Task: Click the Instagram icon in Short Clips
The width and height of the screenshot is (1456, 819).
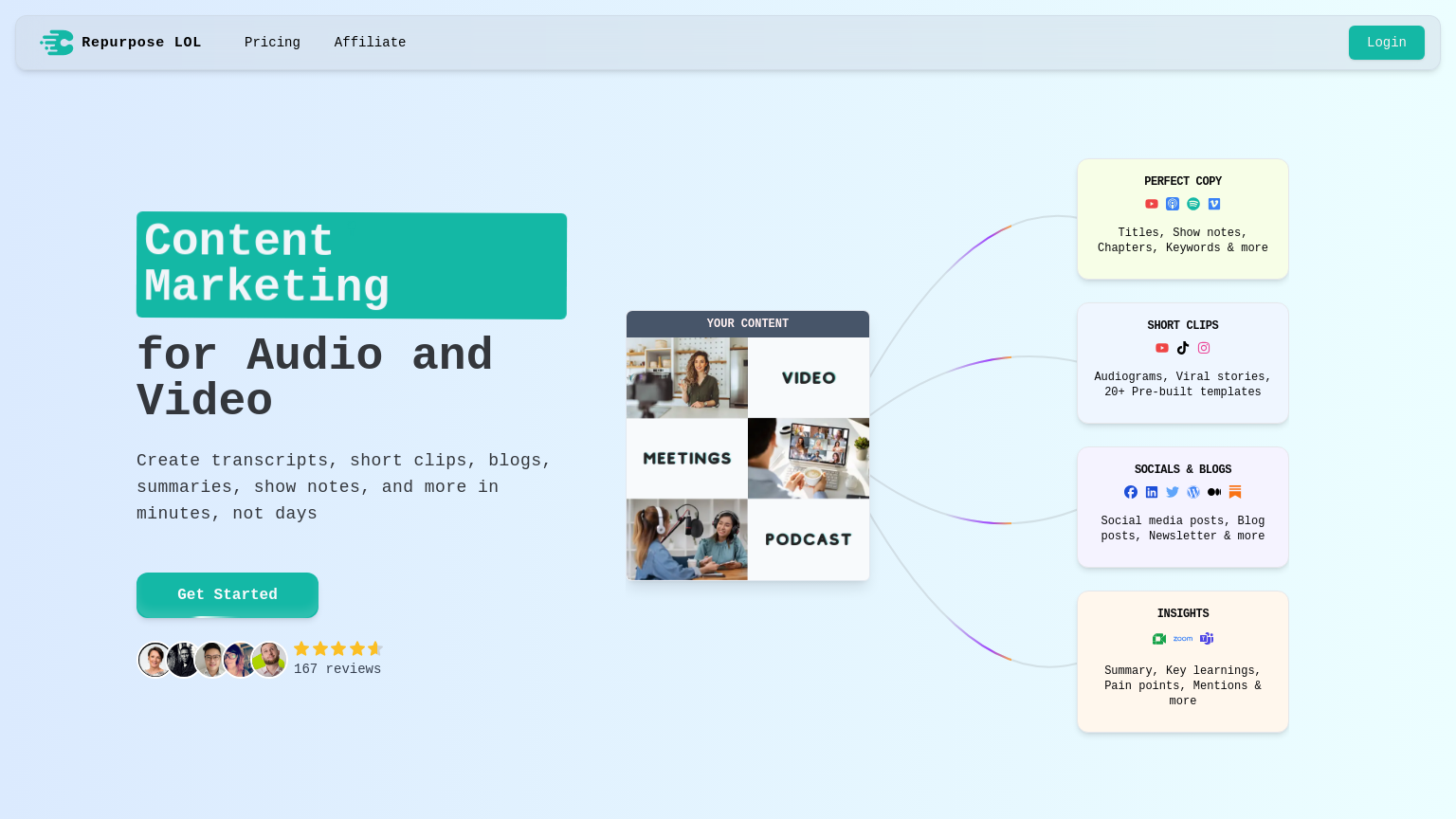Action: tap(1204, 348)
